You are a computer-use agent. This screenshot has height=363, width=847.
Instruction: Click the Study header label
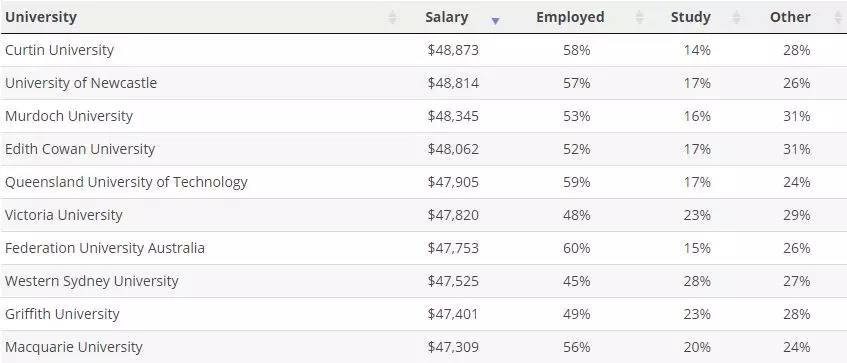click(x=690, y=17)
